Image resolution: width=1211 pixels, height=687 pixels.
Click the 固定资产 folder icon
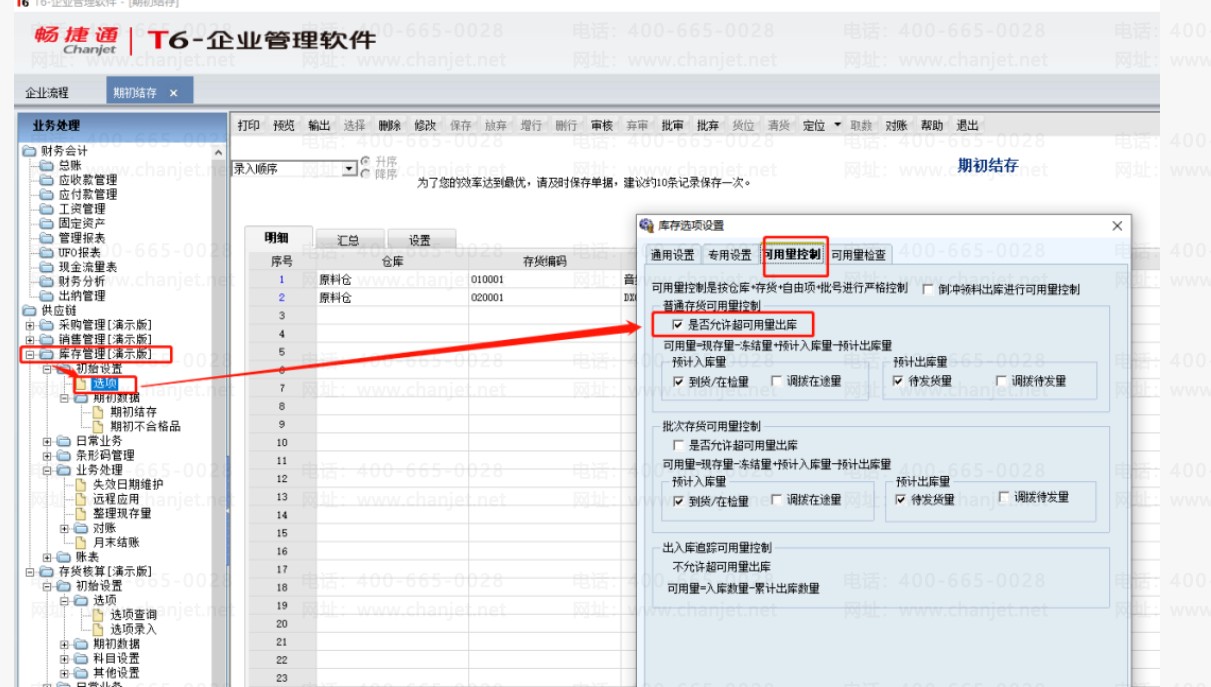47,223
